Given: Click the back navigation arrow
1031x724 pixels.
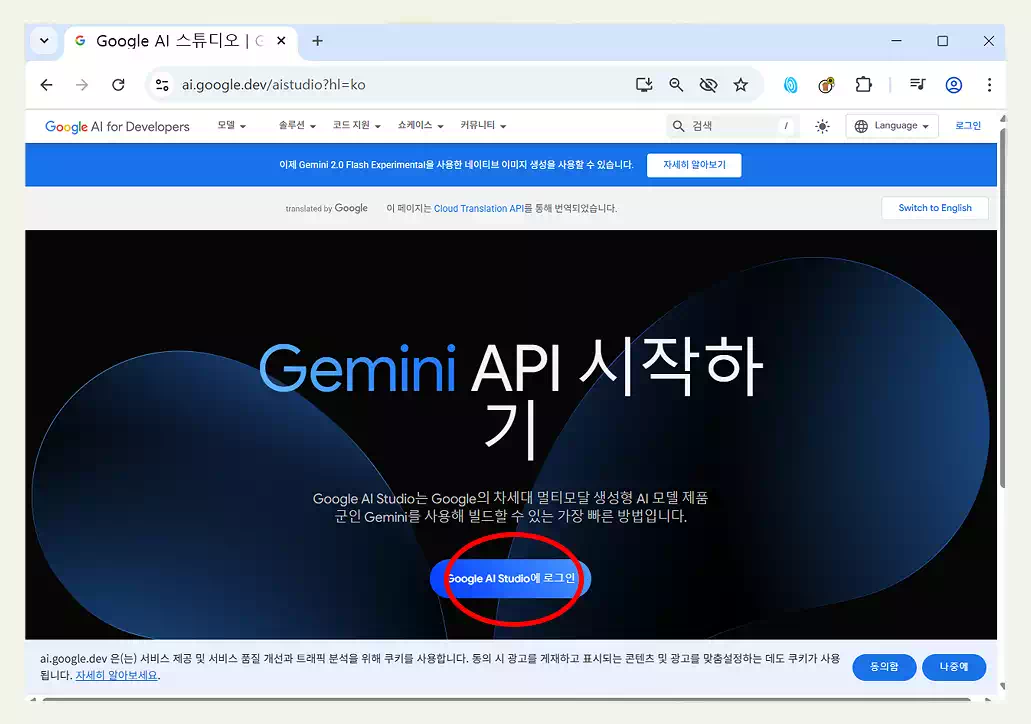Looking at the screenshot, I should point(46,85).
